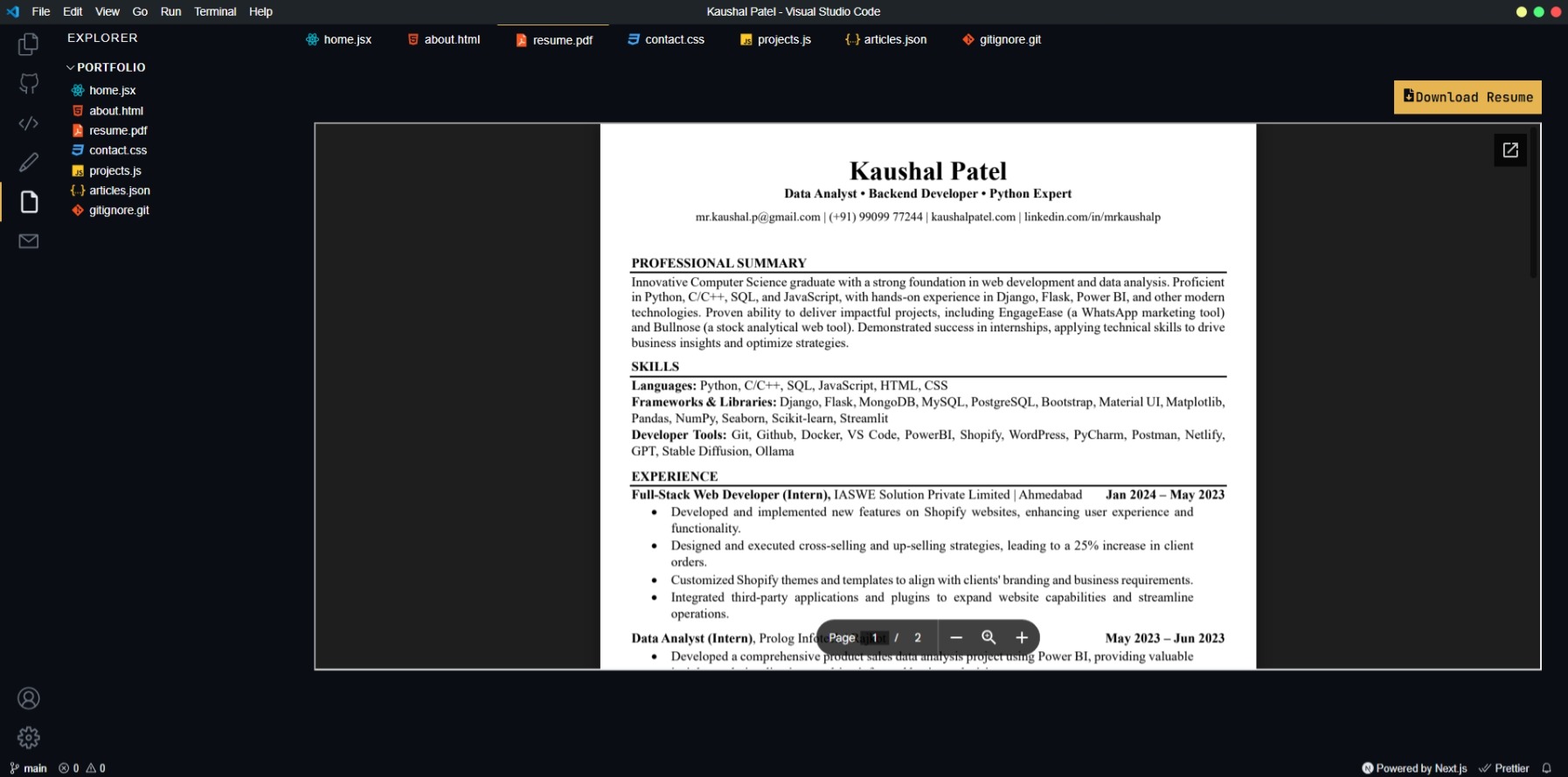This screenshot has height=777, width=1568.
Task: Switch to the contact.css tab
Action: click(x=666, y=39)
